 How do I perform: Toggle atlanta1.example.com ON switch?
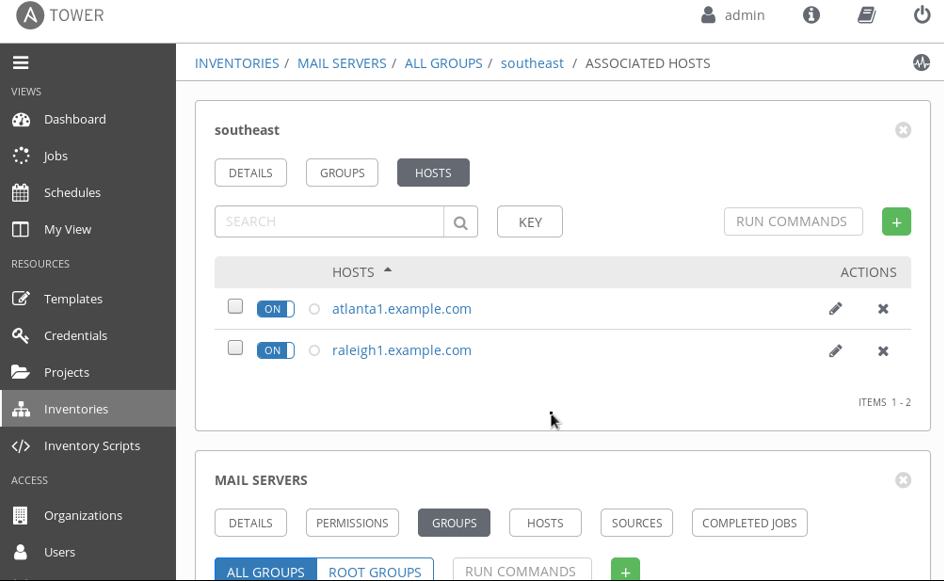(275, 309)
